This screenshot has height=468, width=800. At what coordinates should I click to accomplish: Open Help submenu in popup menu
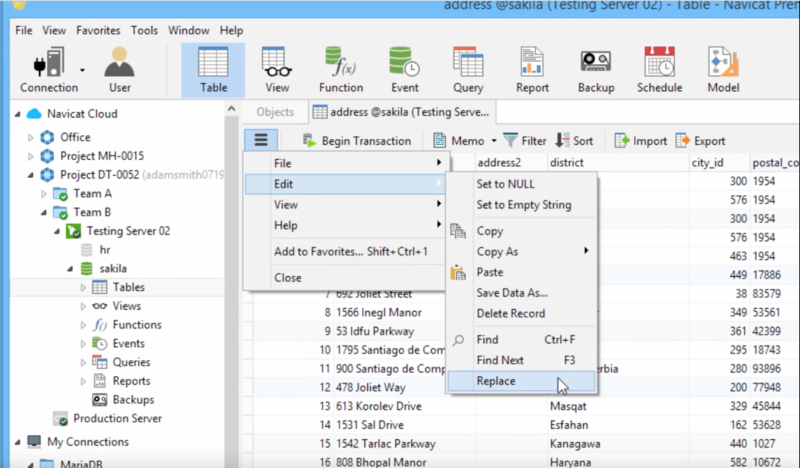[345, 225]
